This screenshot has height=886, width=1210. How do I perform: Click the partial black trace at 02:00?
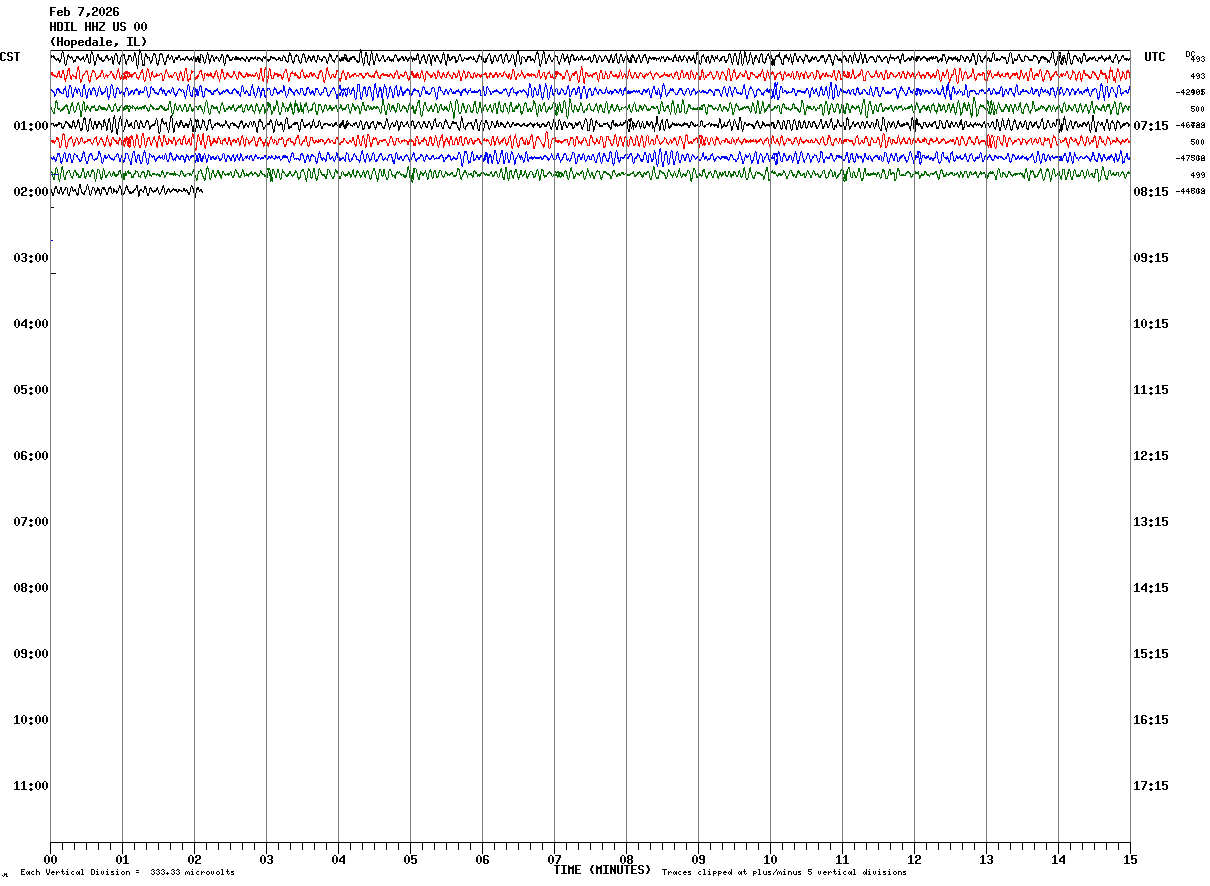[126, 190]
